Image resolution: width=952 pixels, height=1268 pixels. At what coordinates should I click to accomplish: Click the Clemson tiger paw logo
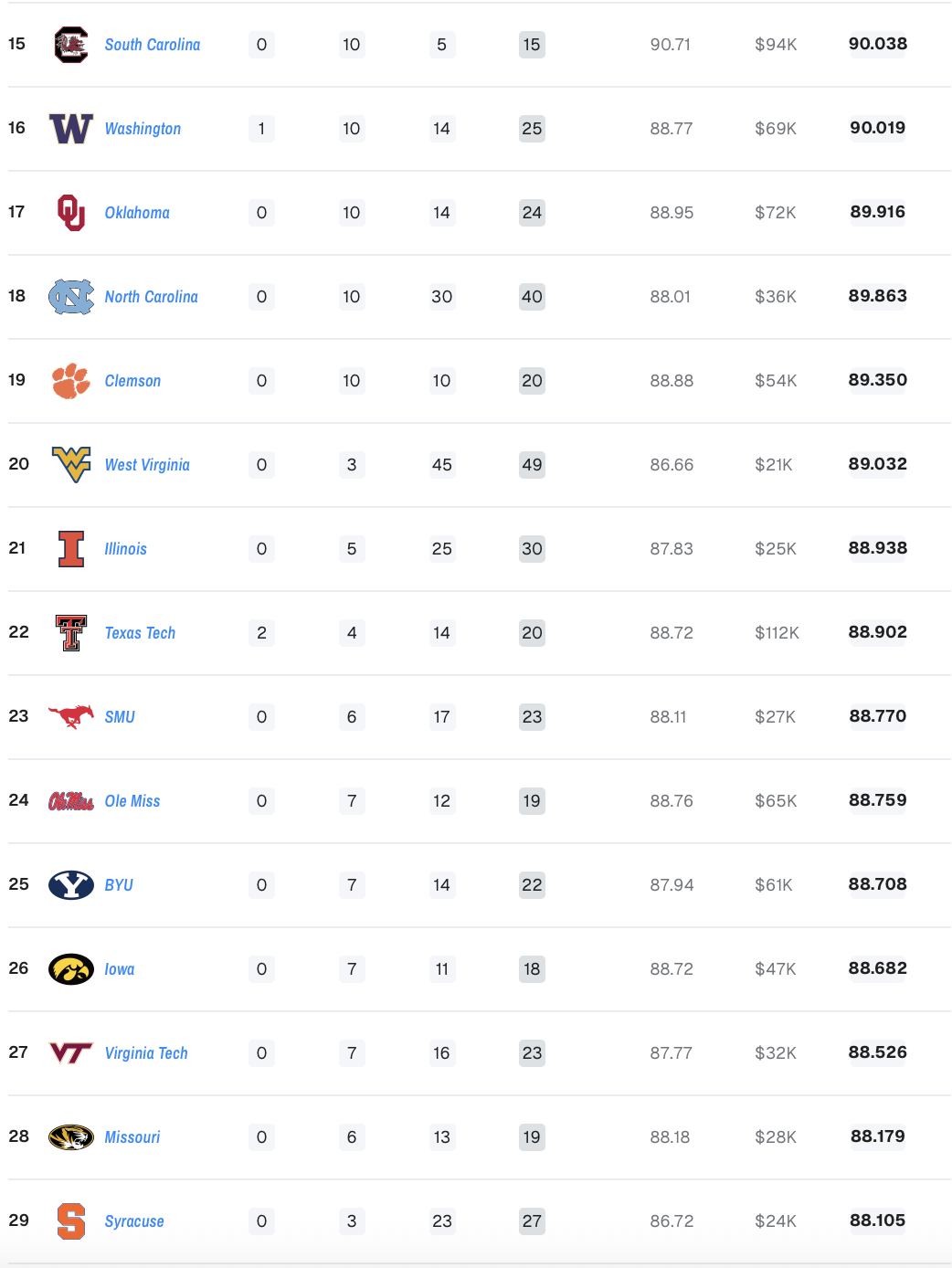[71, 381]
